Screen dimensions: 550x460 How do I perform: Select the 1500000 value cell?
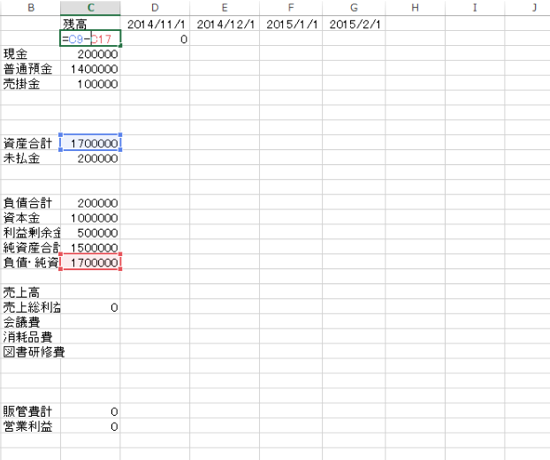[90, 247]
